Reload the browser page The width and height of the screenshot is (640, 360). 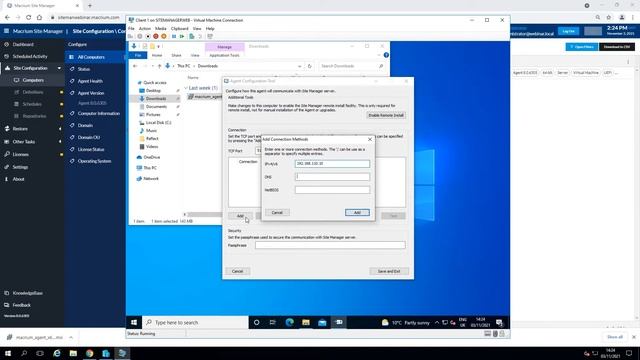point(29,18)
